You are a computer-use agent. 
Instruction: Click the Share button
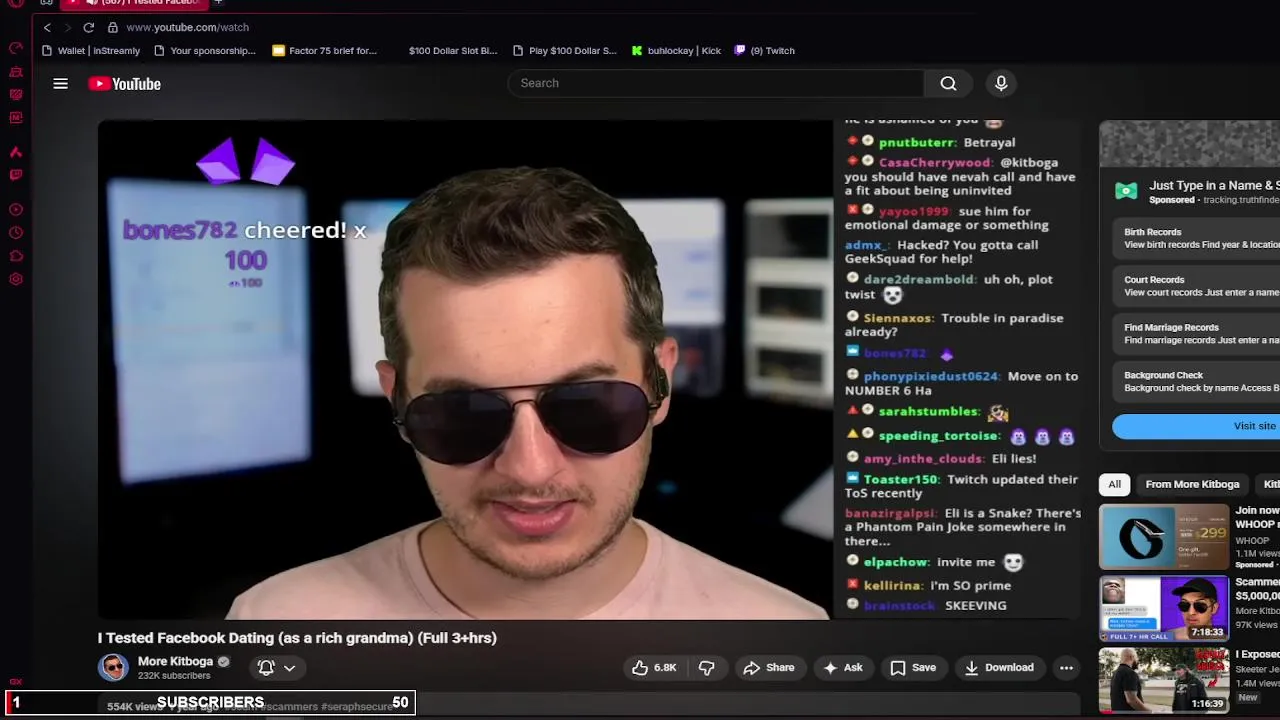tap(768, 668)
